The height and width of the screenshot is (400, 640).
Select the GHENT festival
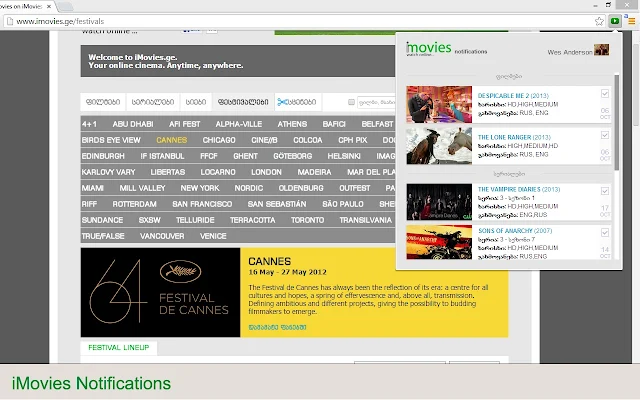point(245,156)
